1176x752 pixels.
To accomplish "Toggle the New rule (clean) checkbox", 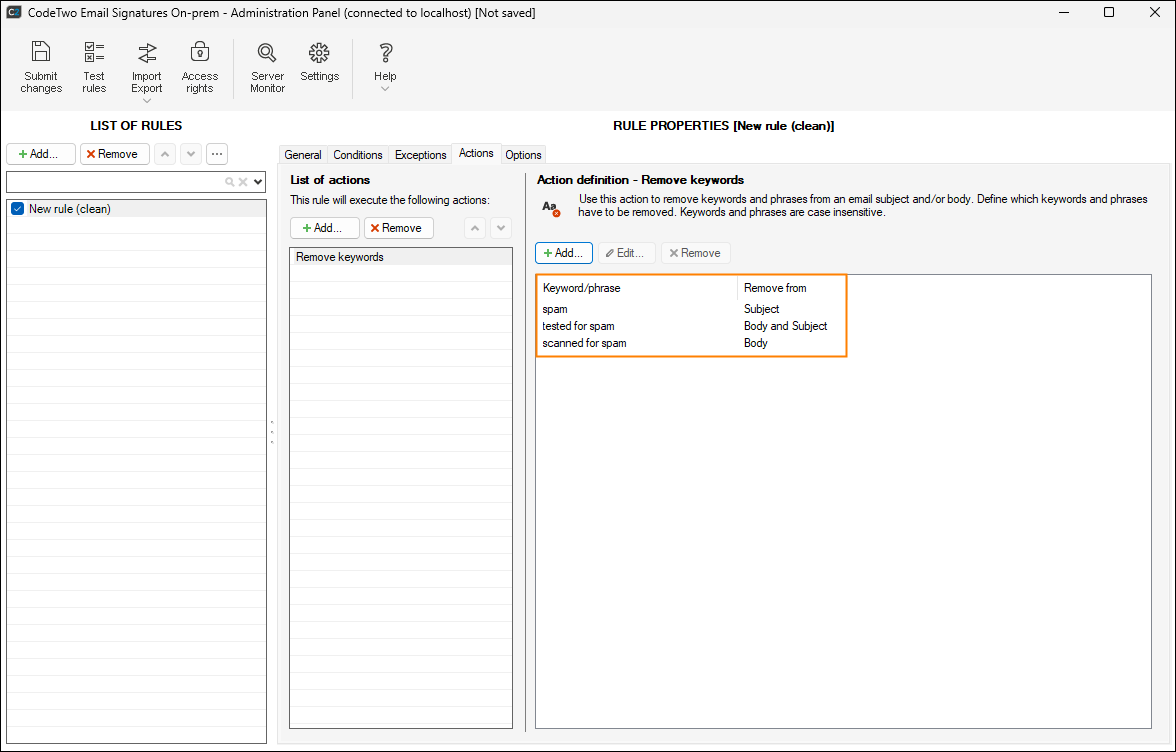I will [17, 209].
